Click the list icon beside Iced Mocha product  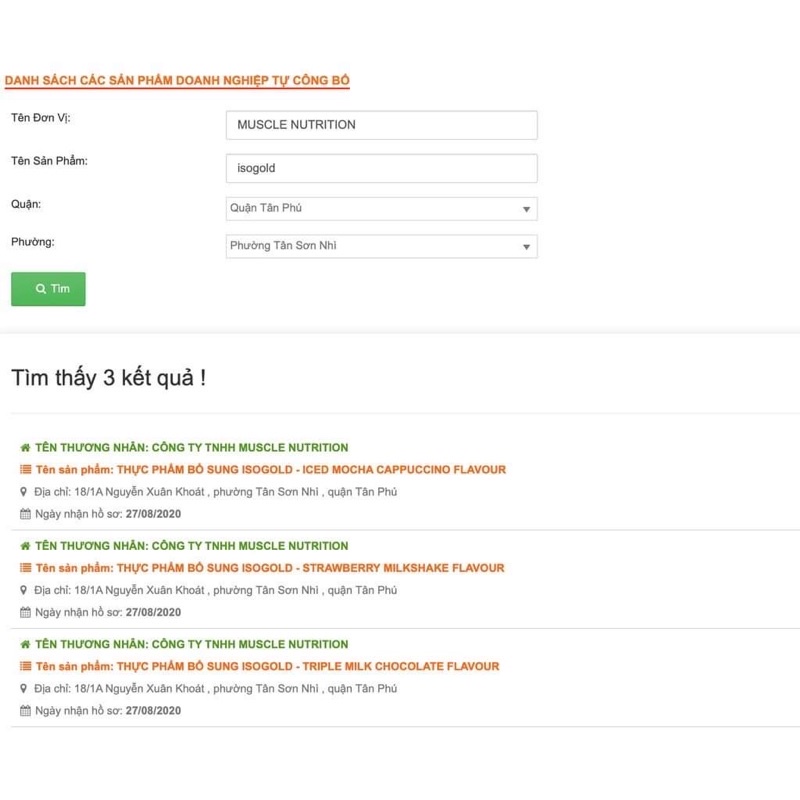[25, 470]
